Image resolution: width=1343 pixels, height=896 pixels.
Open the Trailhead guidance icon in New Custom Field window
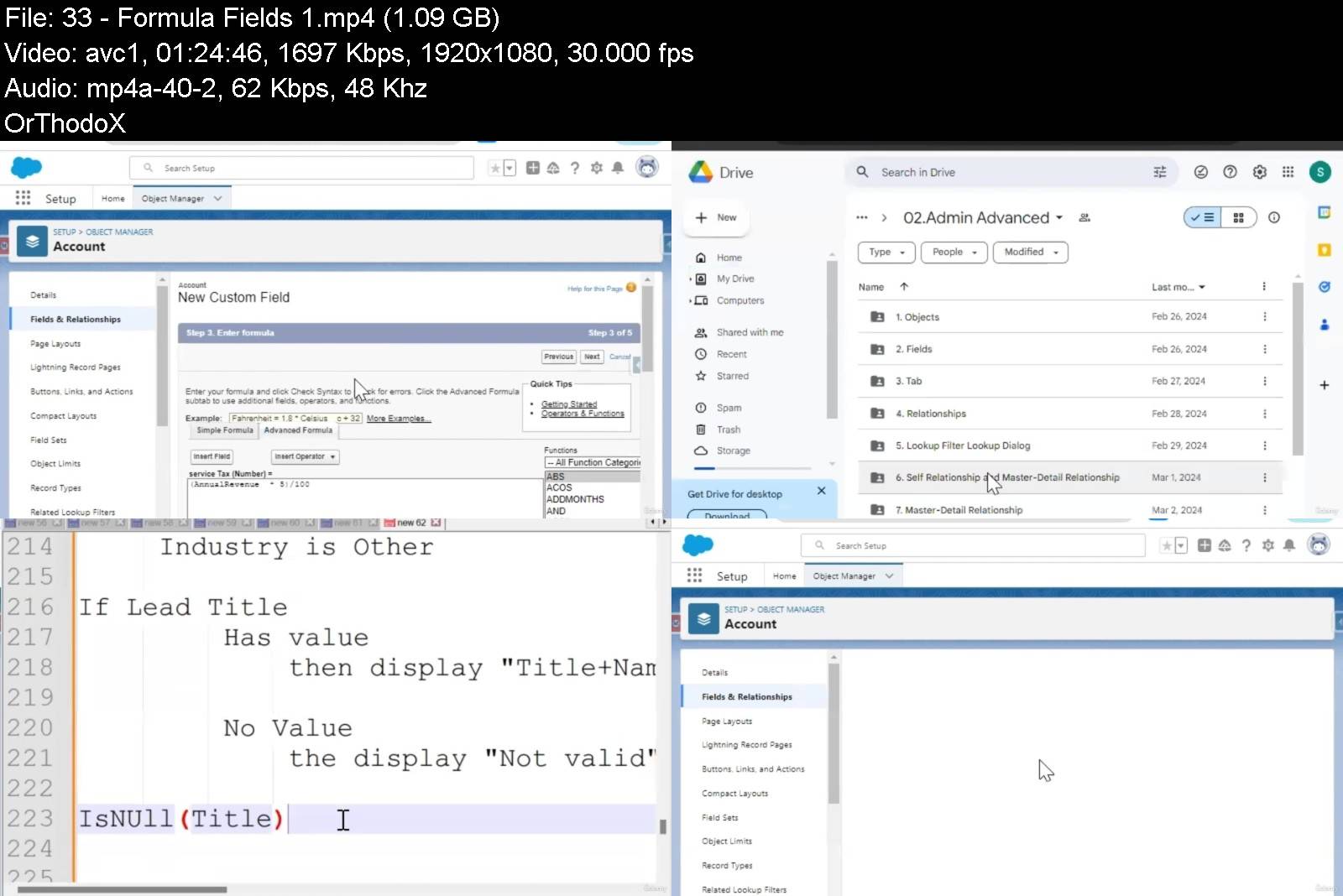coord(553,168)
